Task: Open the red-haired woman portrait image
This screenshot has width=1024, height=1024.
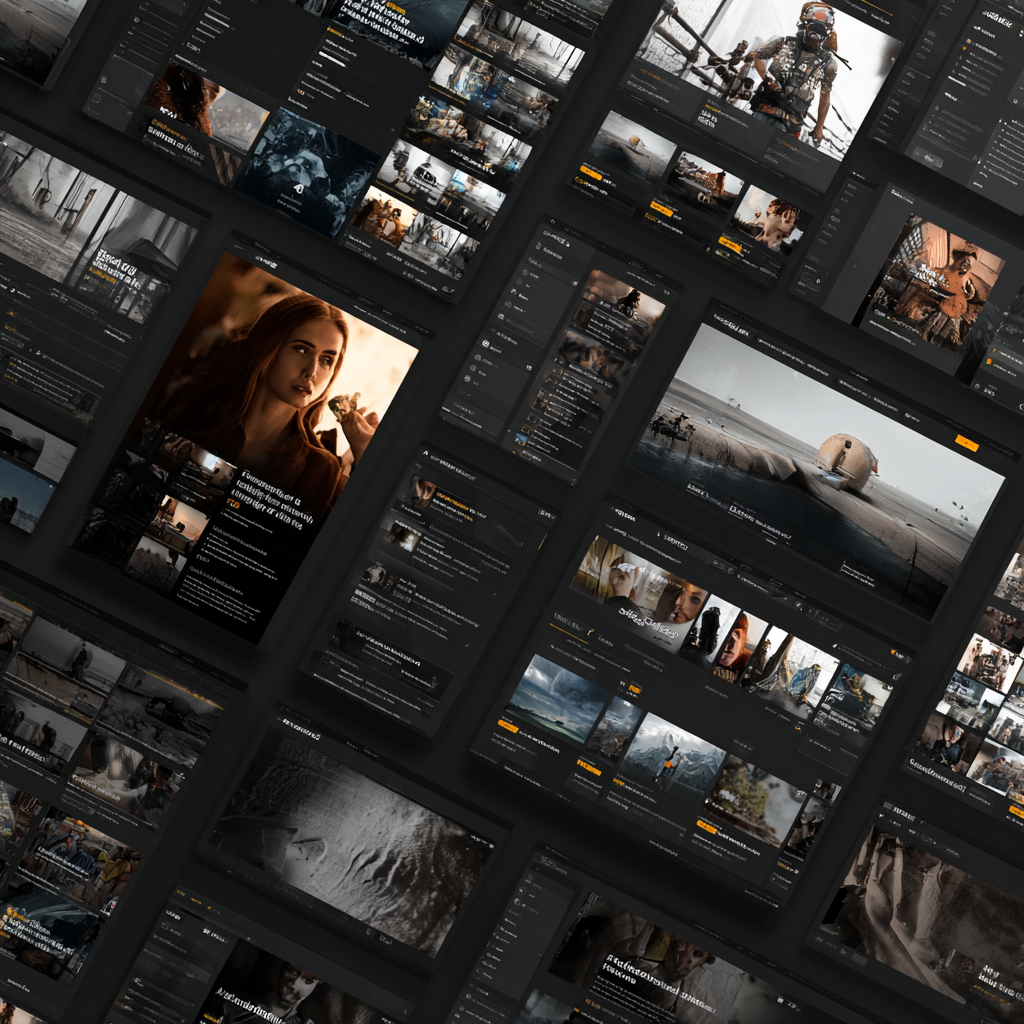Action: click(281, 385)
